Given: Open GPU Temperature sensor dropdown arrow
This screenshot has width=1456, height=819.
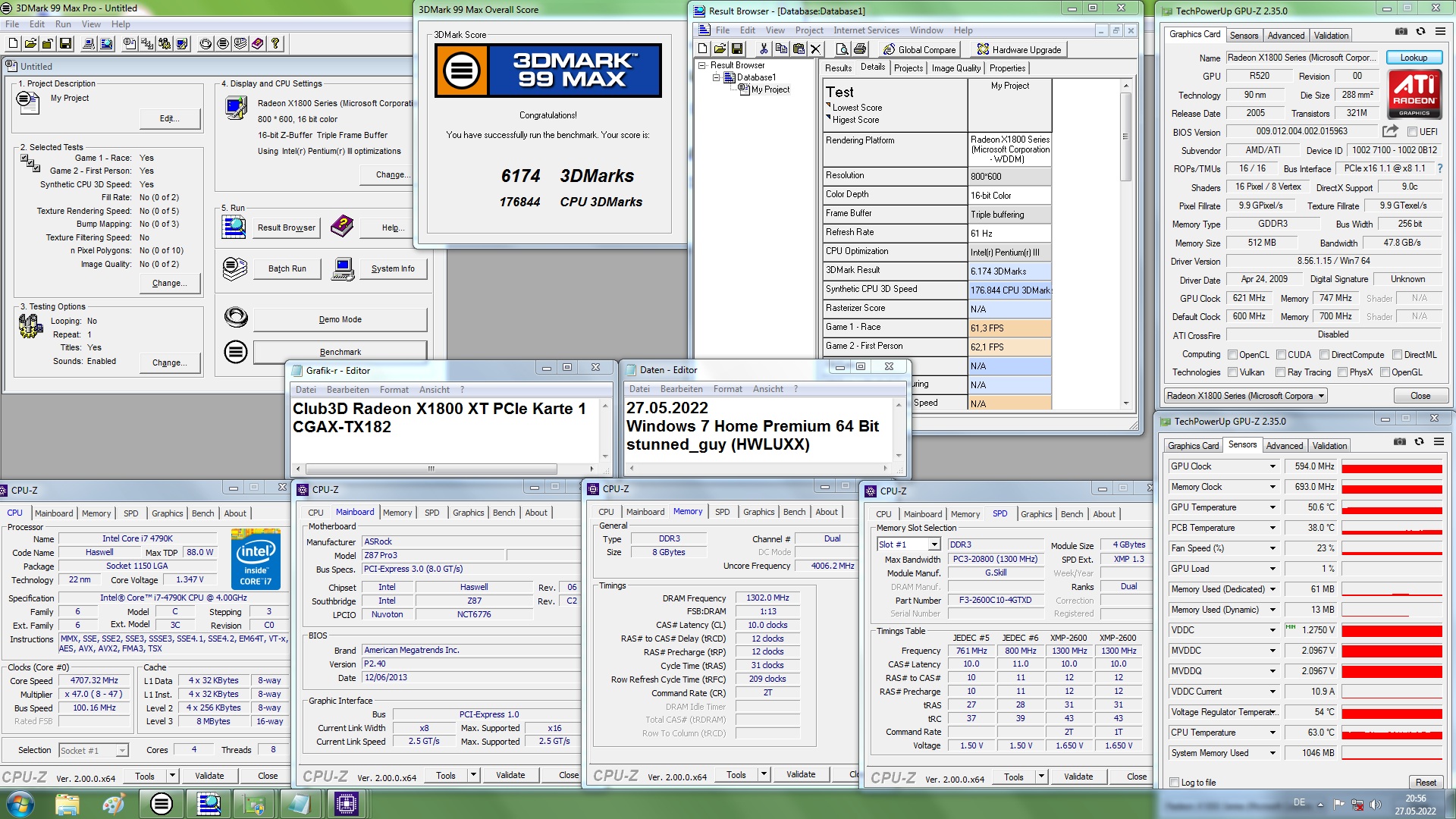Looking at the screenshot, I should pos(1272,507).
